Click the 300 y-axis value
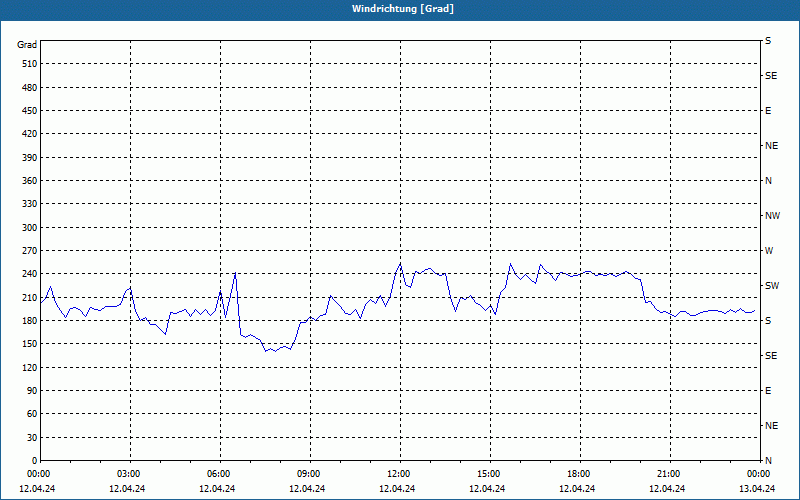This screenshot has width=800, height=500. pos(30,228)
